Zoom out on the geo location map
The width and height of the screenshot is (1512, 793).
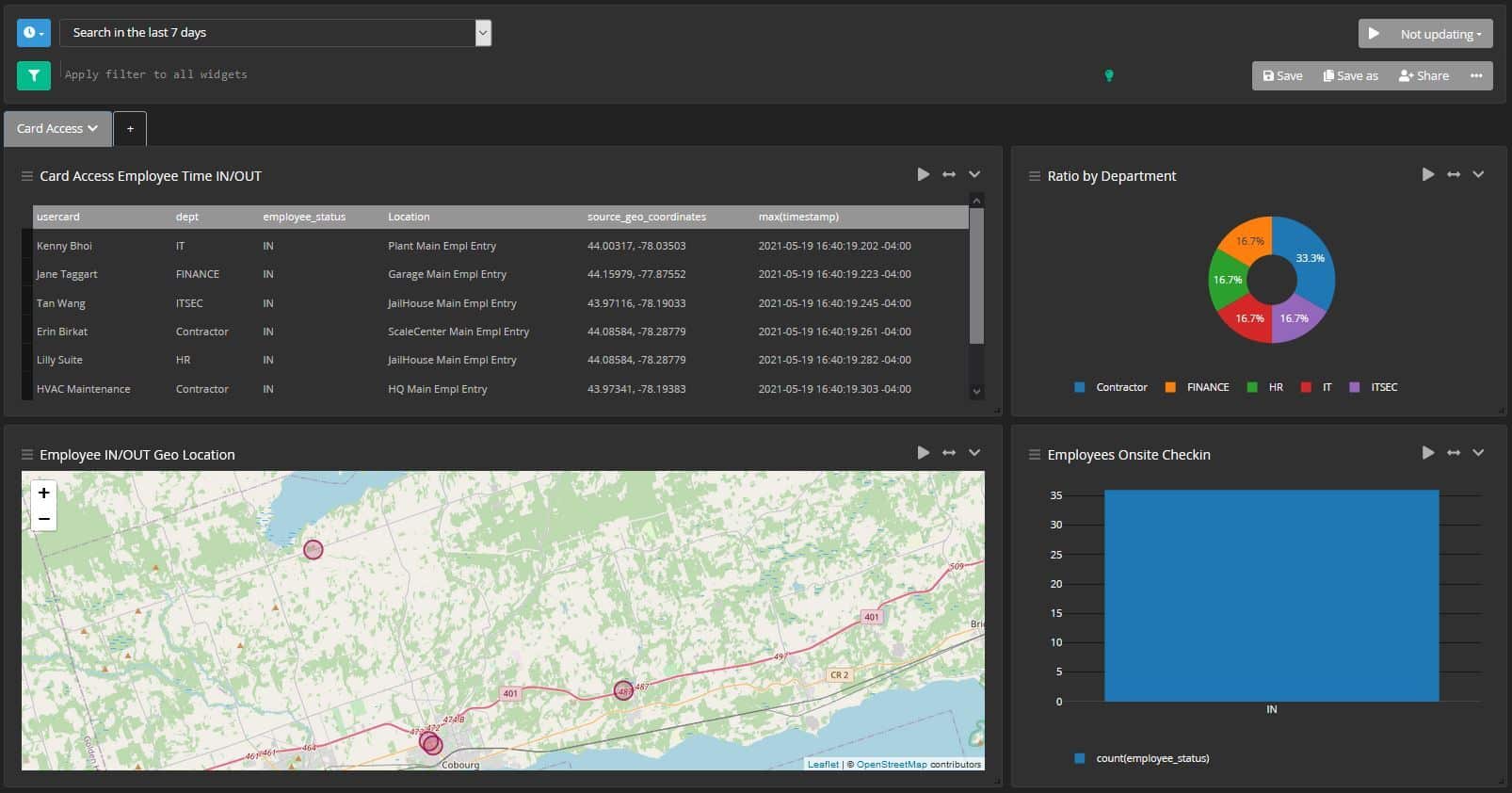[43, 519]
